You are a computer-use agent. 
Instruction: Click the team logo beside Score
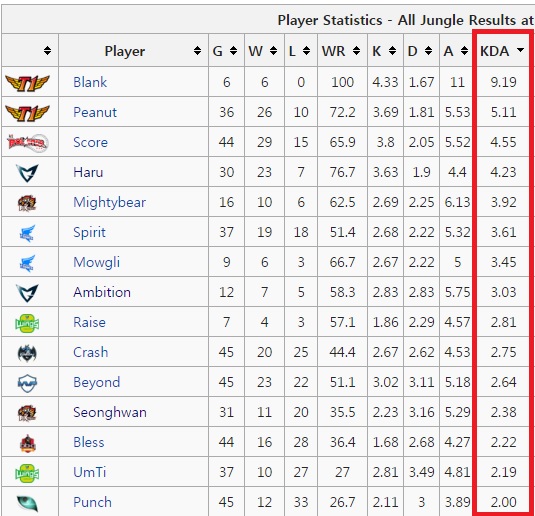27,143
